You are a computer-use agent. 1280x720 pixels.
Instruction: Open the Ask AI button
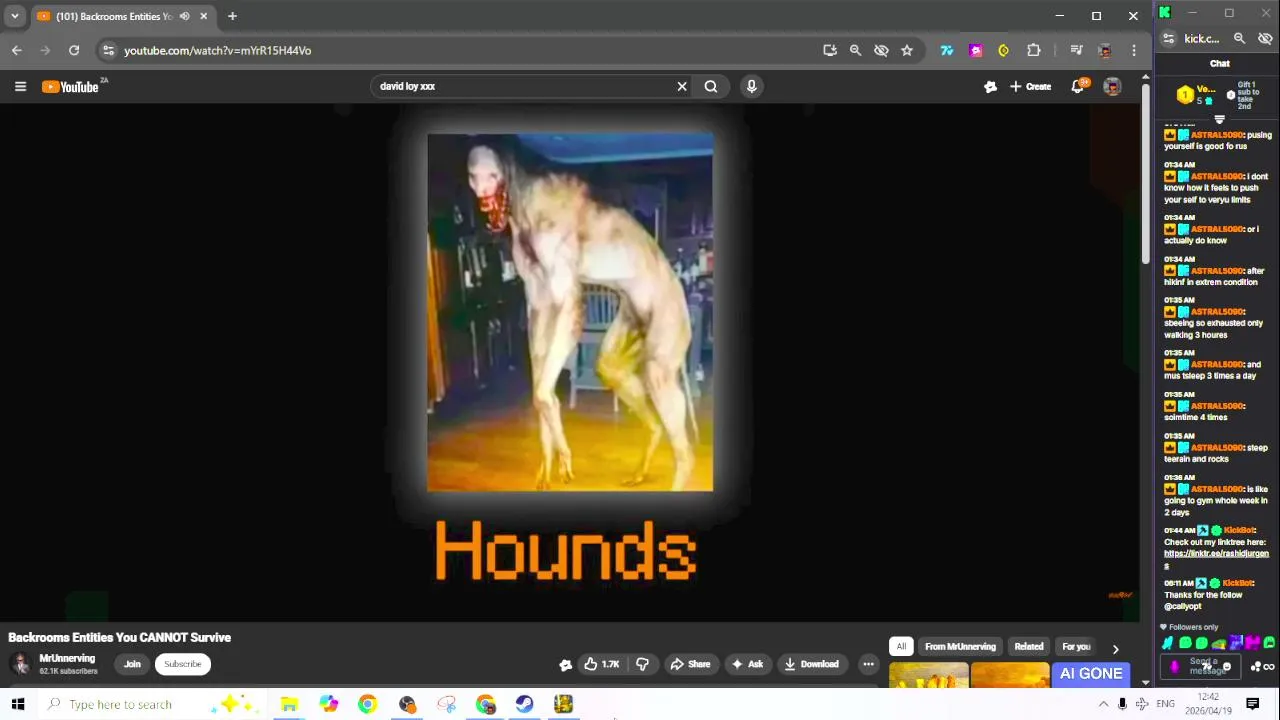point(747,664)
